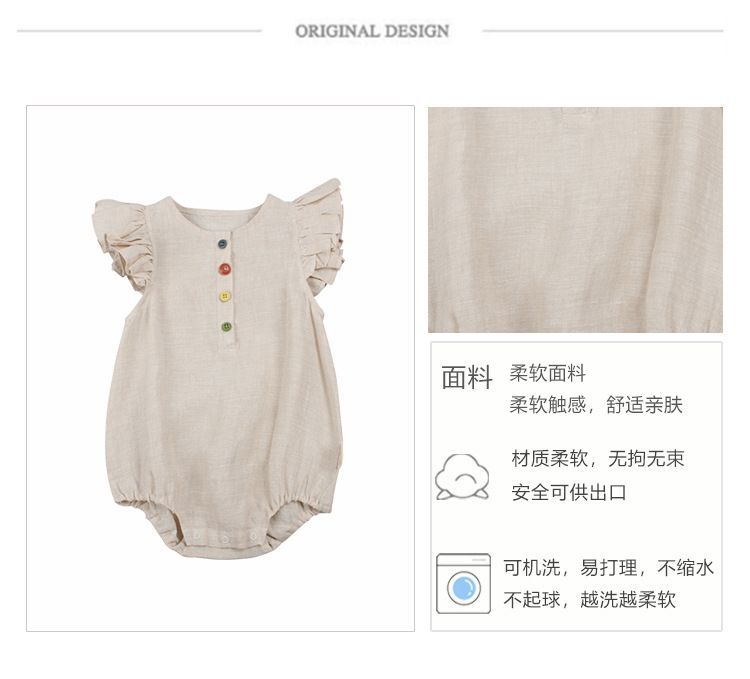Click the blue button on the romper
Screen dimensions: 750x679
(x=222, y=244)
